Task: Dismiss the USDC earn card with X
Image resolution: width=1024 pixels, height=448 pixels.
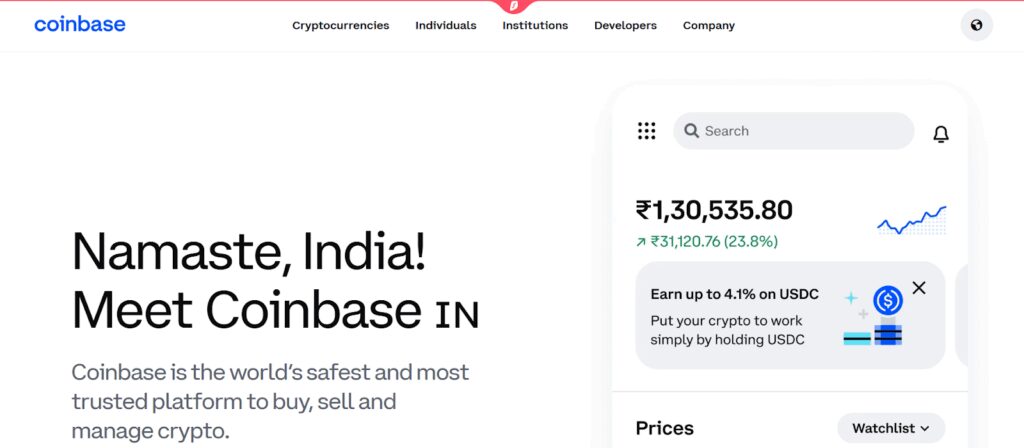Action: (x=919, y=288)
